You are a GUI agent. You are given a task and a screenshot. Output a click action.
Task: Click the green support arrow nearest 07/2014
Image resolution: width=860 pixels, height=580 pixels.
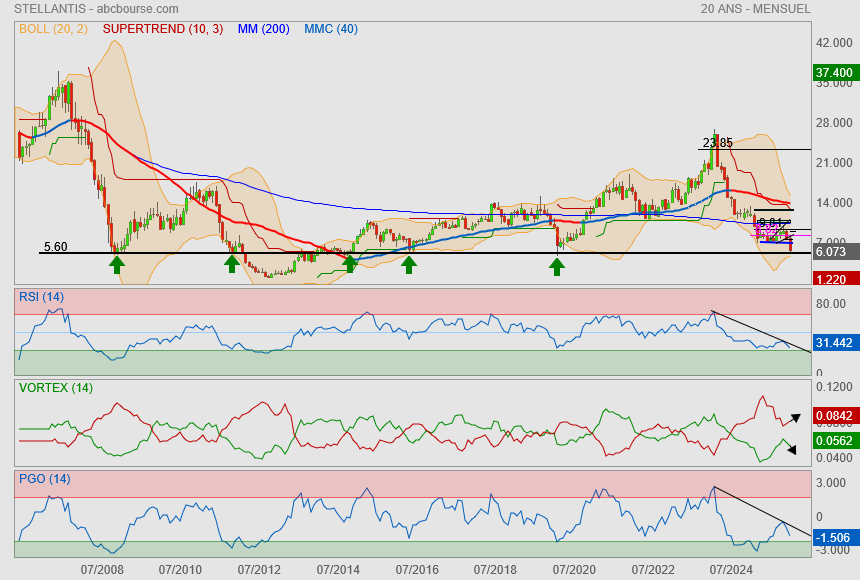(349, 264)
